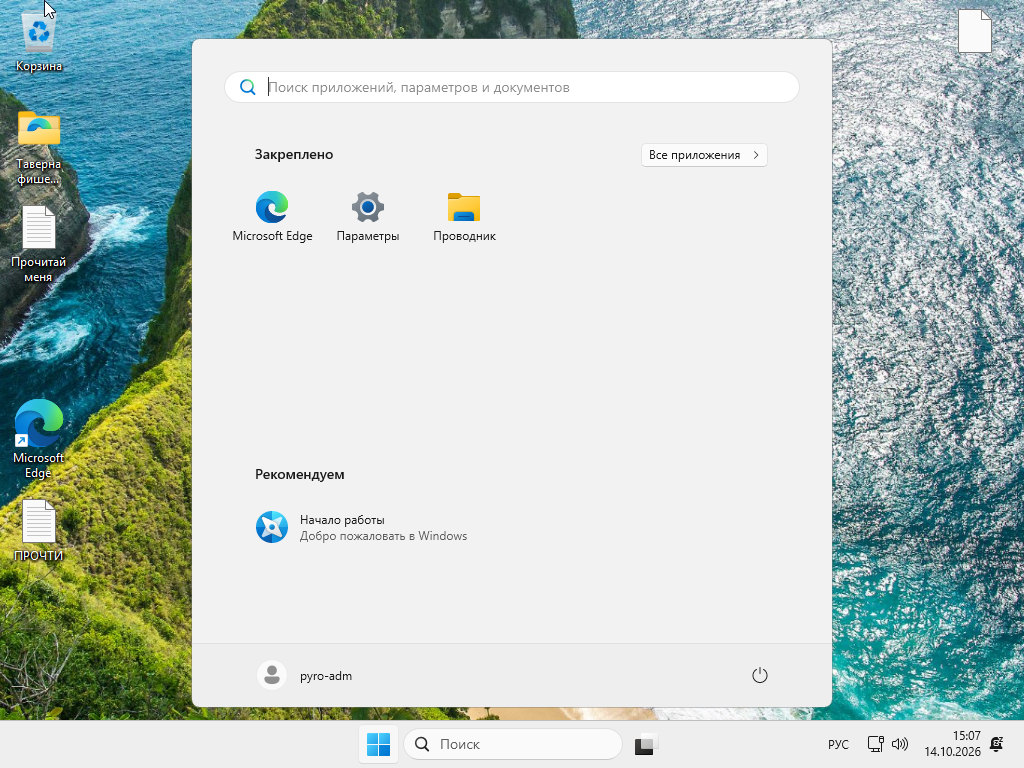Click the Добро пожаловать в Windows text
Screen dimensions: 1024x768
coord(383,536)
